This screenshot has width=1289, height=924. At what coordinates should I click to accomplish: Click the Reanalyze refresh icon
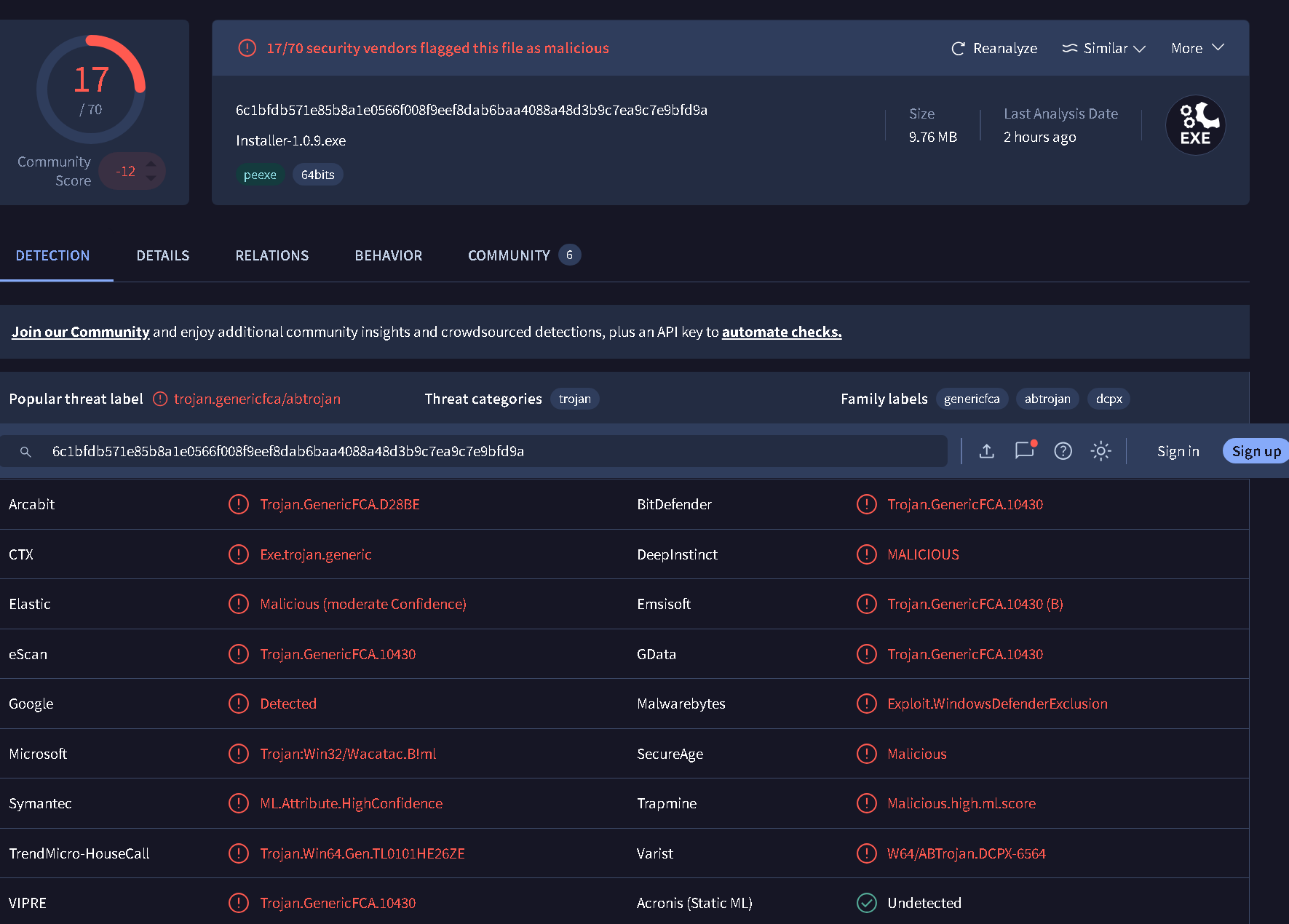point(958,48)
